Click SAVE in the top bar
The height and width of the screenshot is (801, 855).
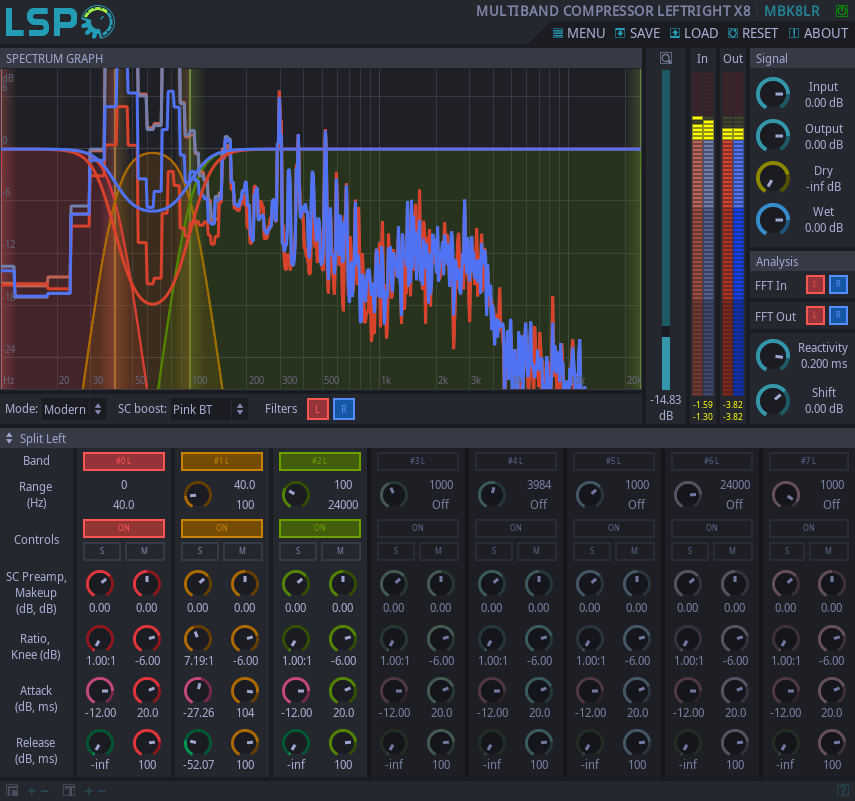click(637, 33)
